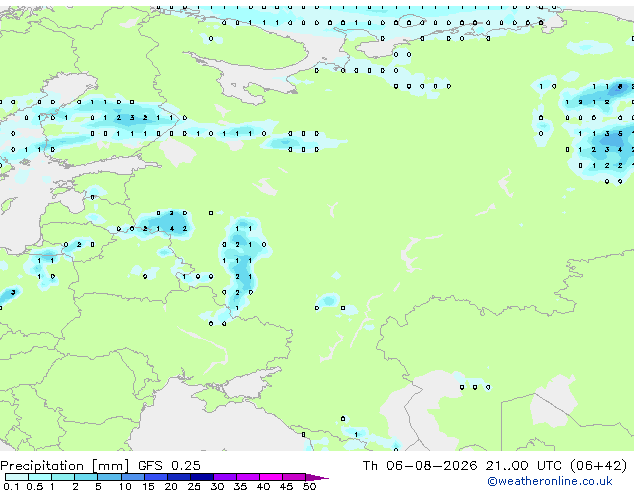Click the 0.5–1 mm legend color box

coord(40,477)
